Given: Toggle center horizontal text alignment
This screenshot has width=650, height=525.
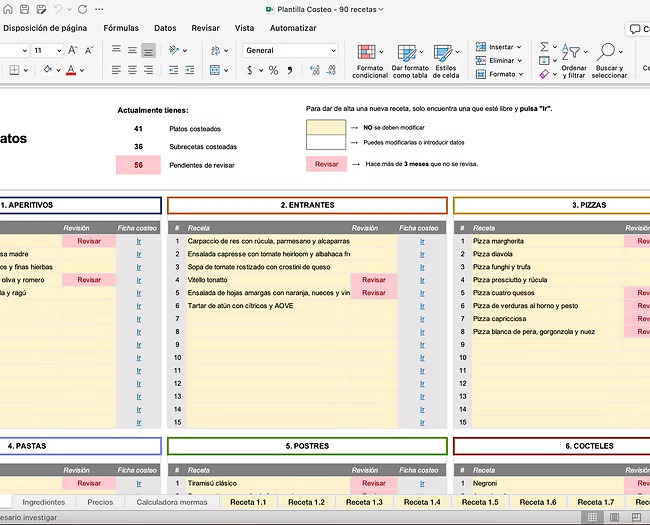Looking at the screenshot, I should coord(132,70).
